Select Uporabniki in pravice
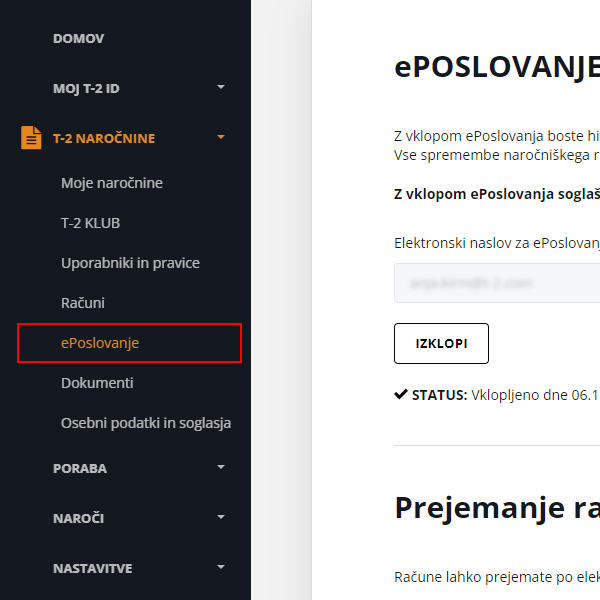Viewport: 600px width, 600px height. (x=130, y=263)
